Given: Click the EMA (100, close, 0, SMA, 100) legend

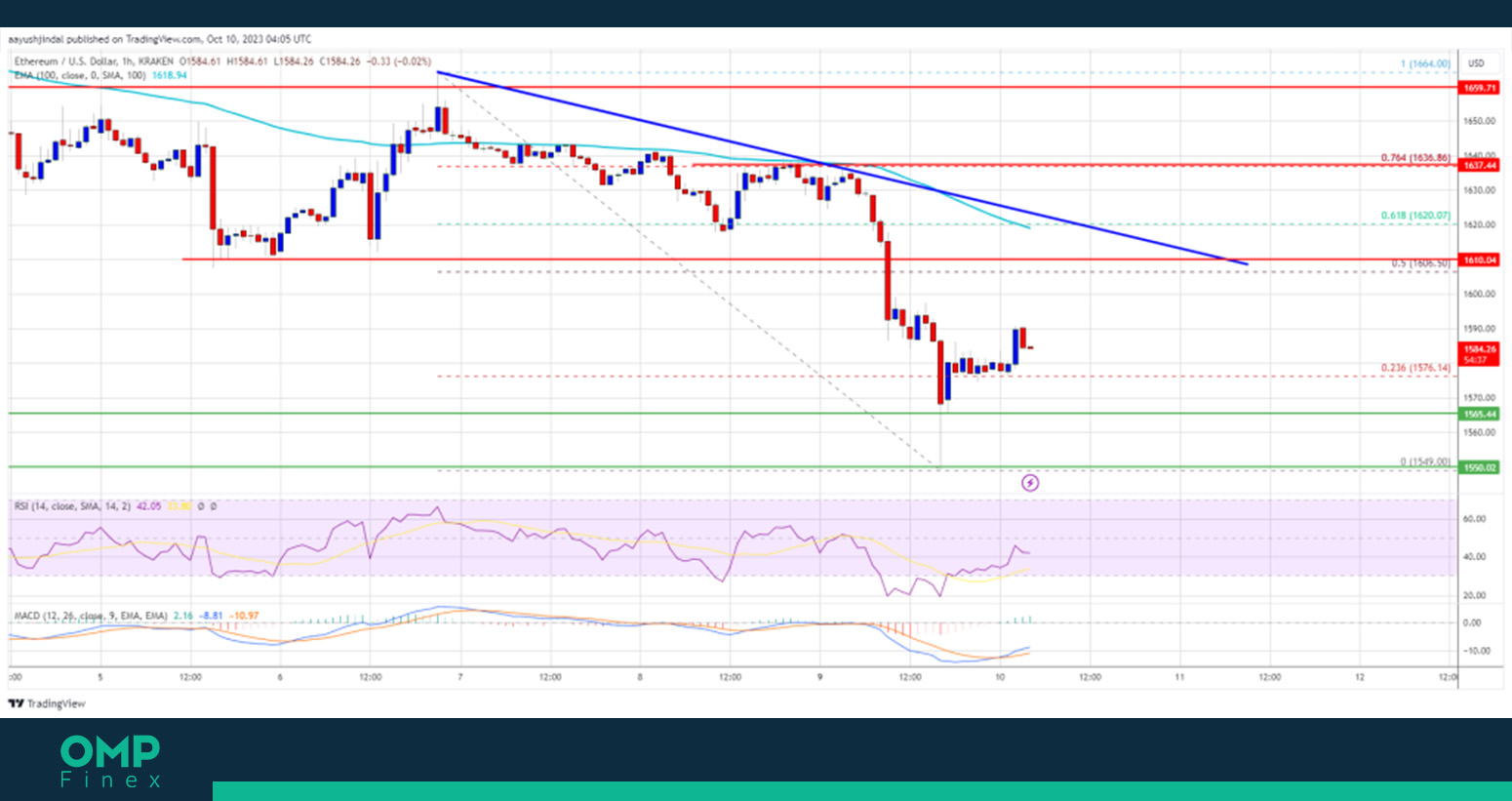Looking at the screenshot, I should point(79,74).
